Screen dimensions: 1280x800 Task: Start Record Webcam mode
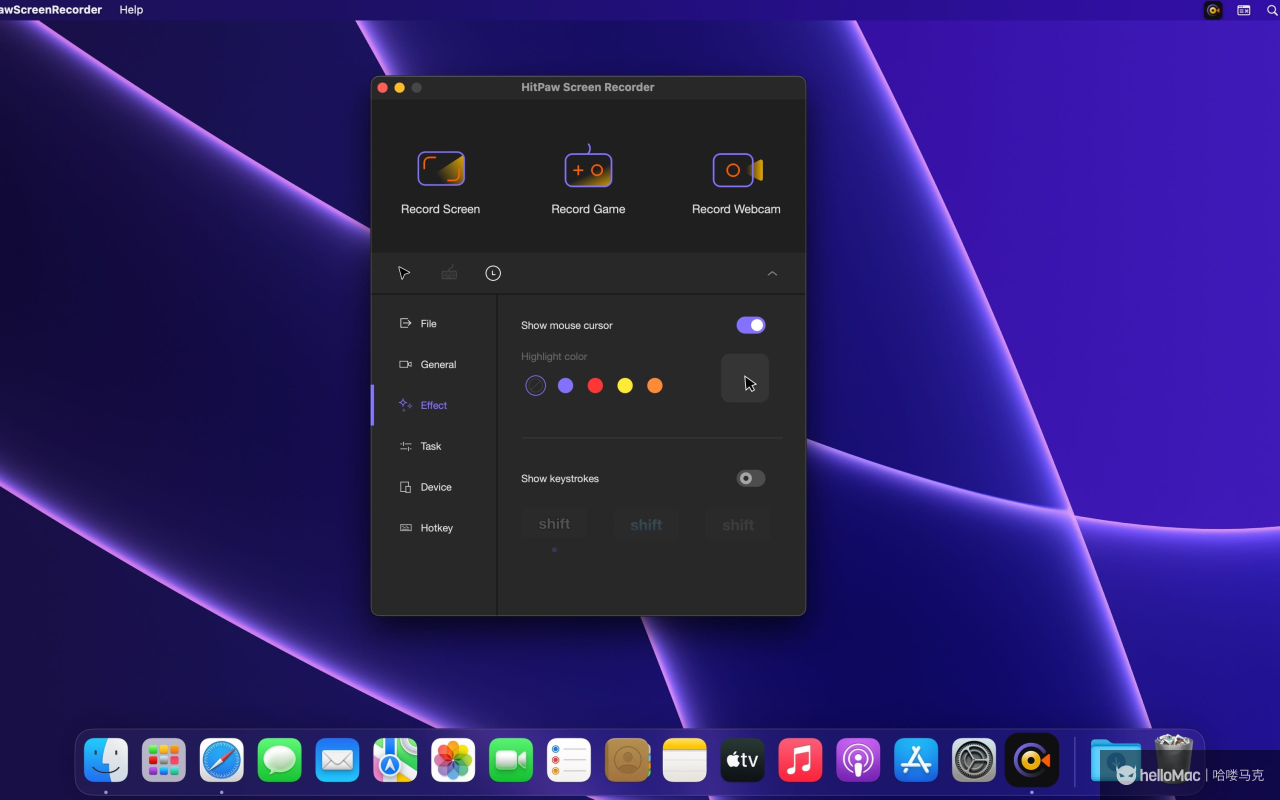pyautogui.click(x=736, y=182)
